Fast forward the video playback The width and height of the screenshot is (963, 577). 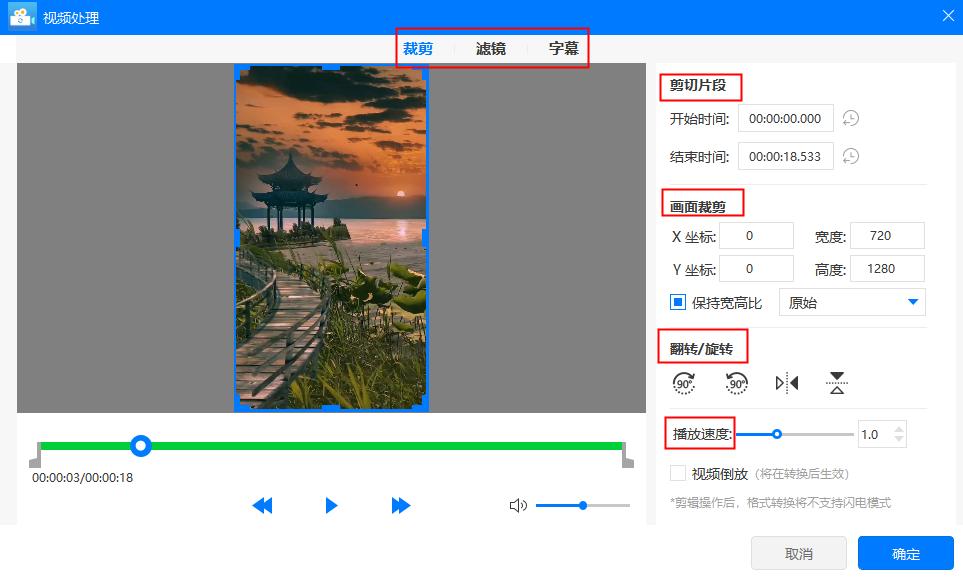[x=400, y=505]
